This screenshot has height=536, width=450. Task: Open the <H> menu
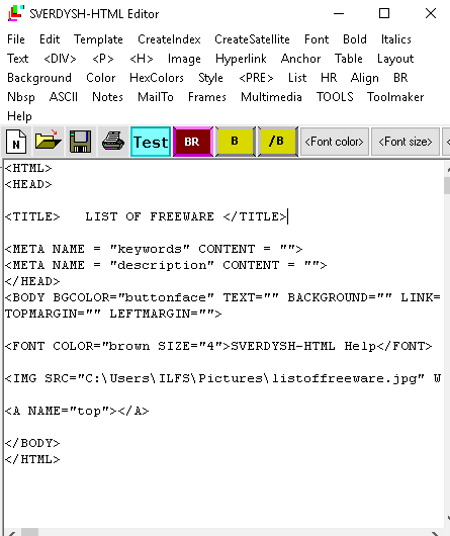(141, 58)
